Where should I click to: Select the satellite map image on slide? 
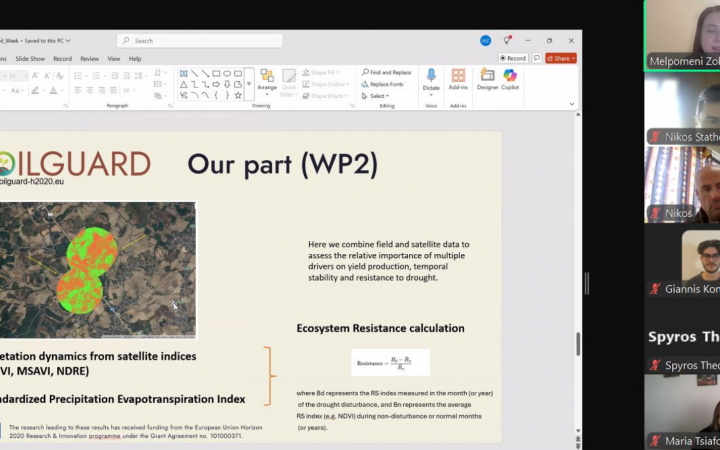[x=97, y=270]
